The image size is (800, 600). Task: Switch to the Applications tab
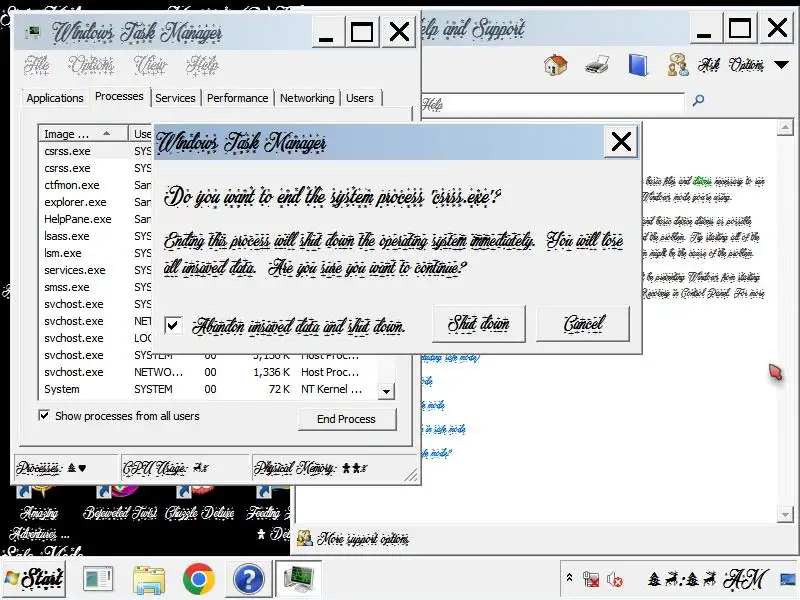coord(55,98)
